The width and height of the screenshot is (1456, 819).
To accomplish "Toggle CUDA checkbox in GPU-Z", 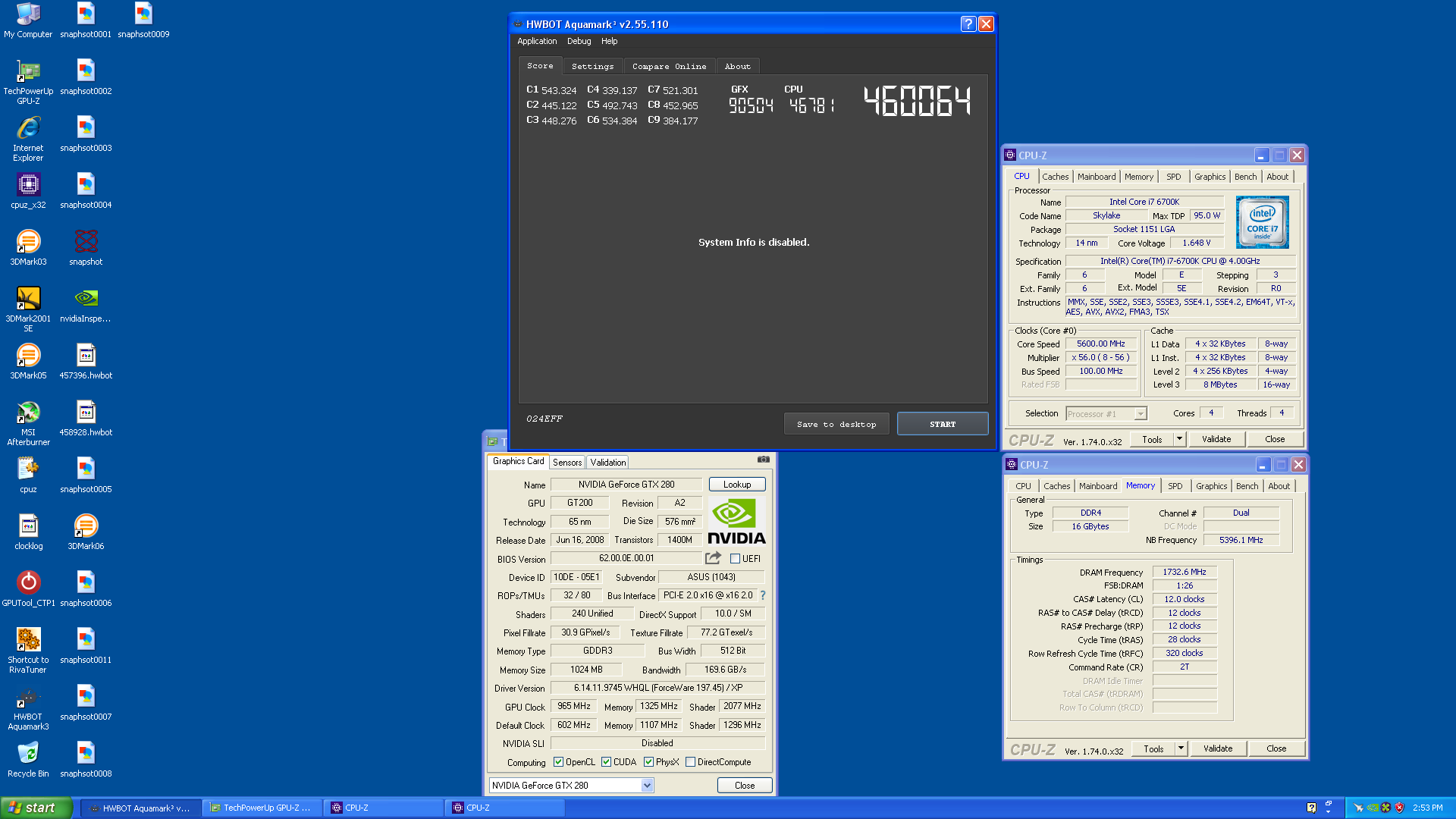I will [606, 762].
